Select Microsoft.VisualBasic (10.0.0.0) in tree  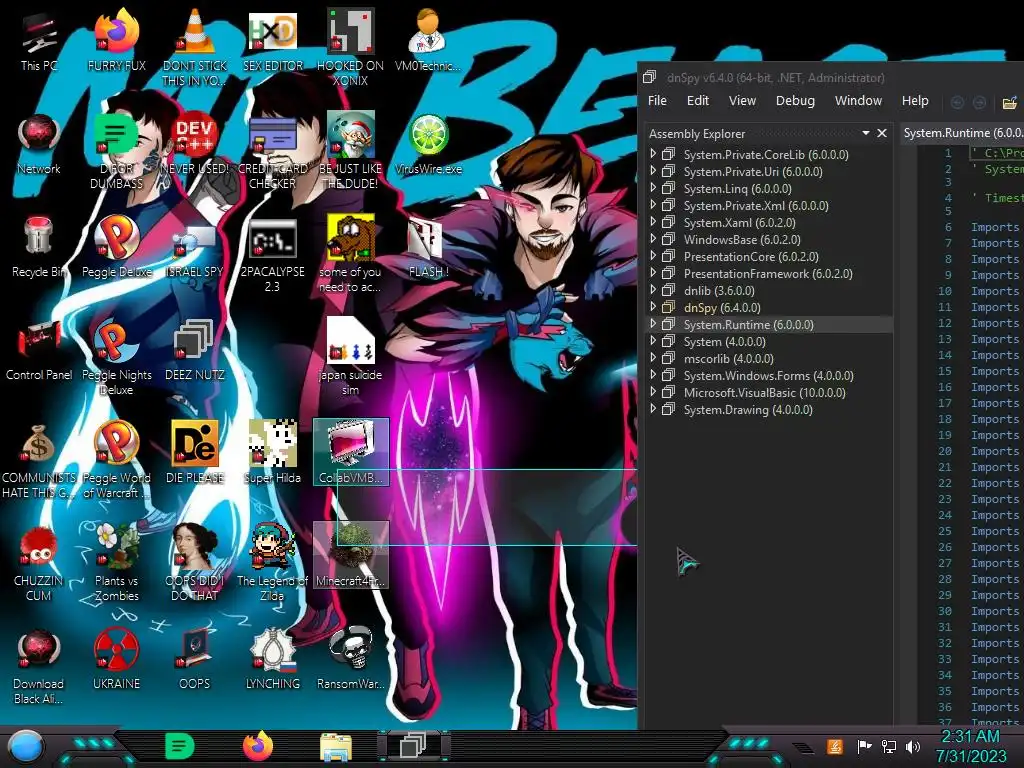765,392
